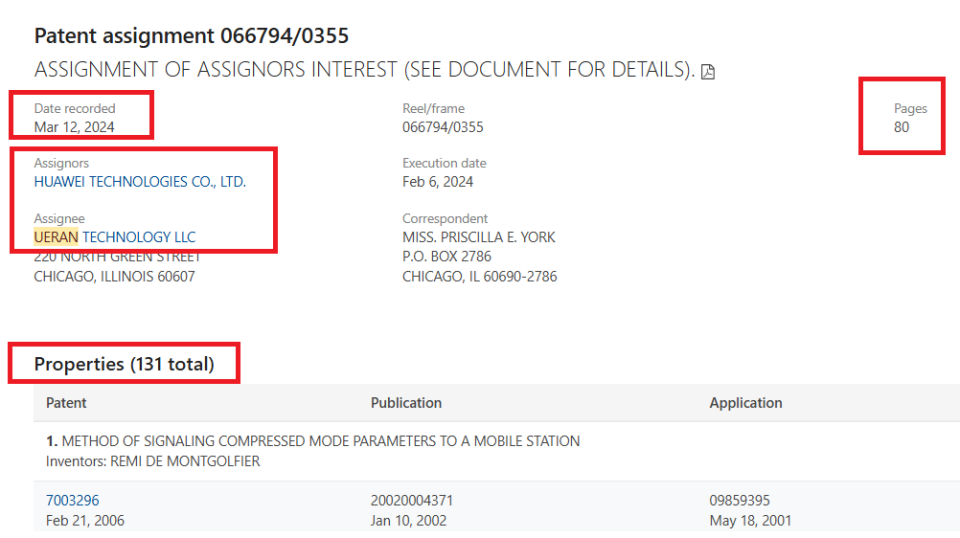
Task: Open assignee UERAN TECHNOLOGY LLC link
Action: coord(114,237)
